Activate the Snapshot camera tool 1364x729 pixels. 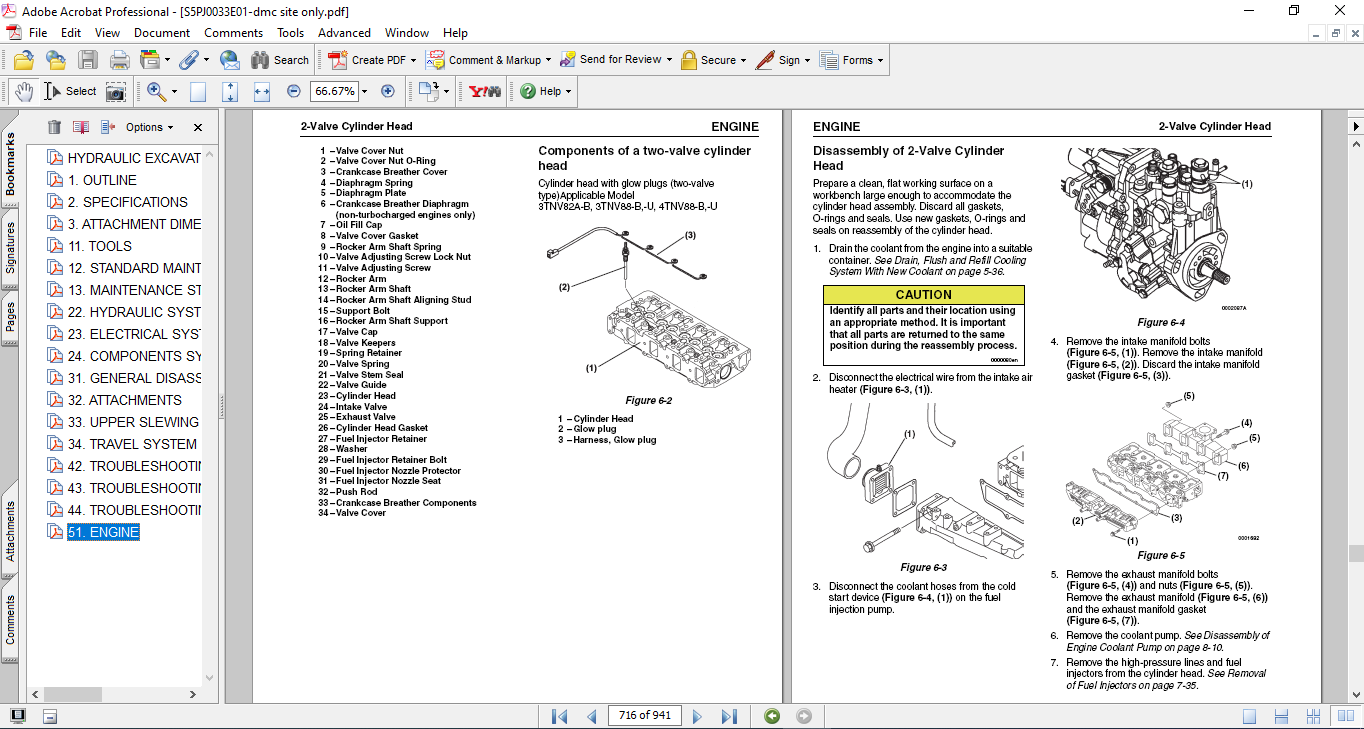click(116, 91)
